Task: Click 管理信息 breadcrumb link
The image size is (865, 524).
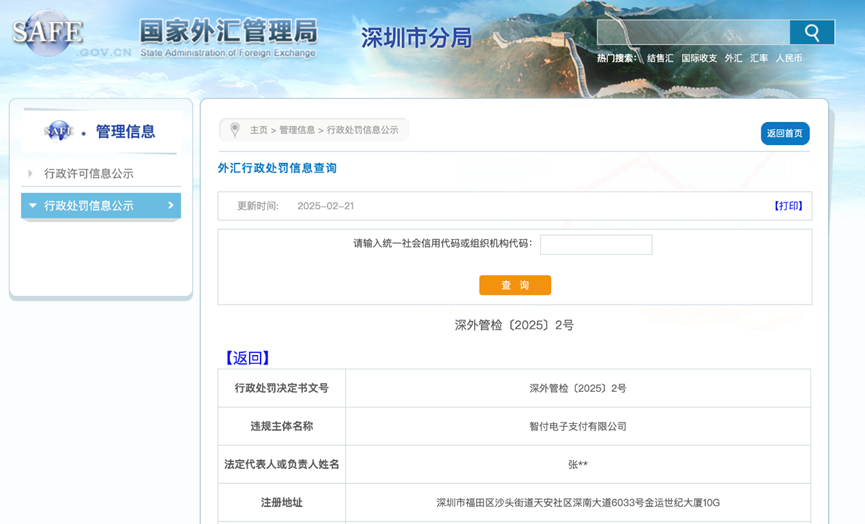Action: click(297, 130)
